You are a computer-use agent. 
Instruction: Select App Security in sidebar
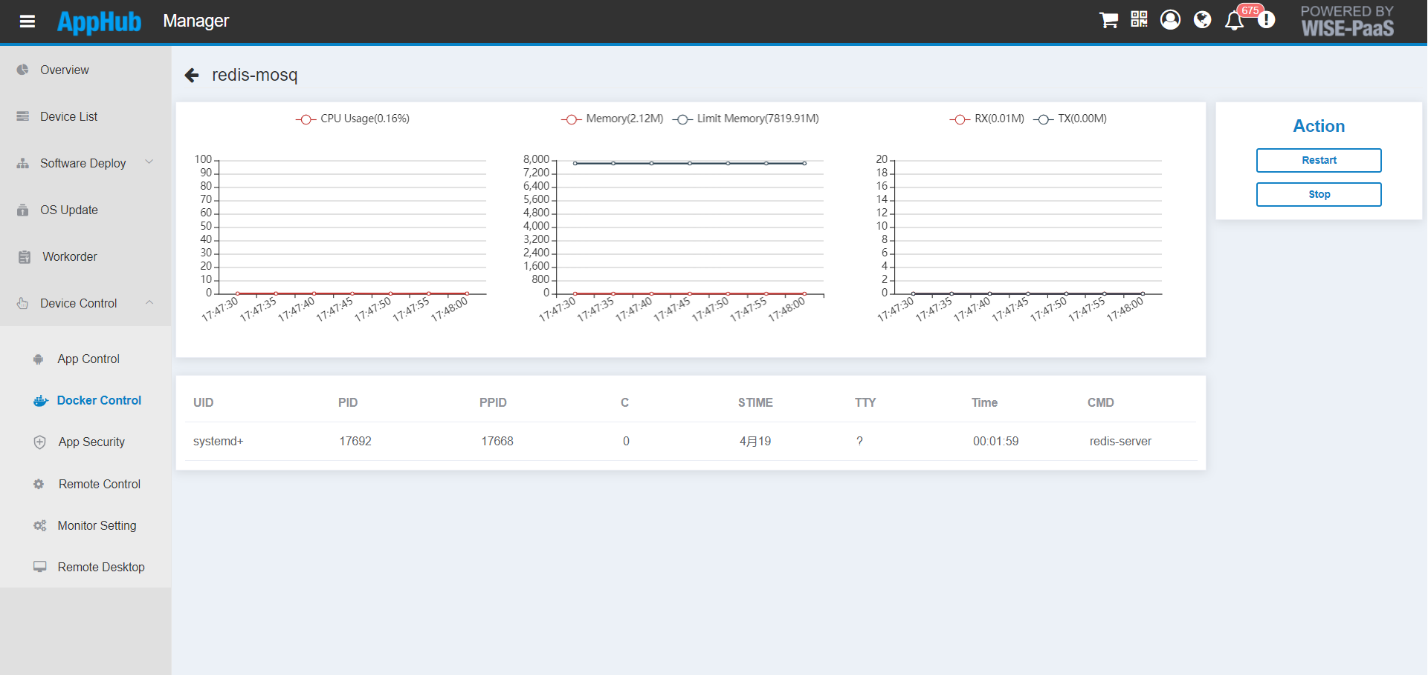[x=91, y=442]
